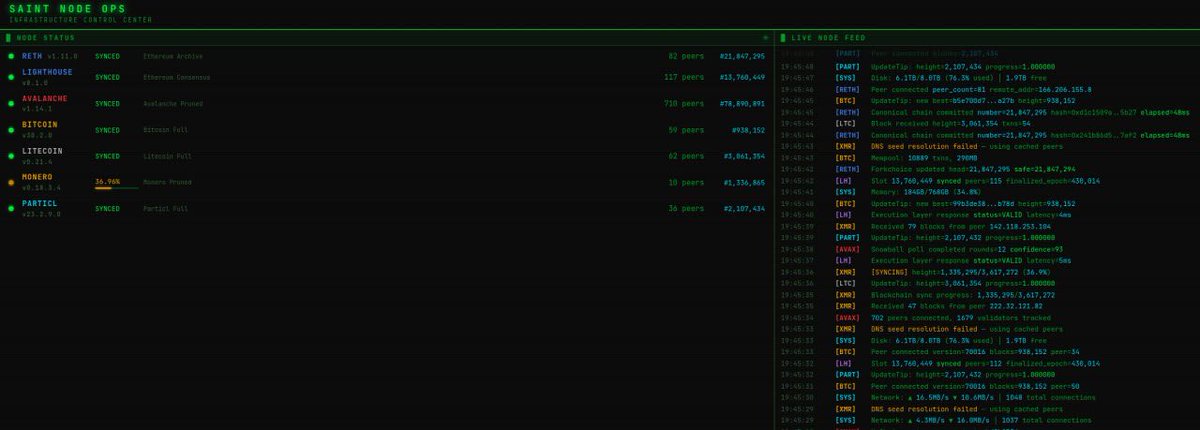Select the RETH node name
This screenshot has width=1200, height=430.
coord(32,56)
